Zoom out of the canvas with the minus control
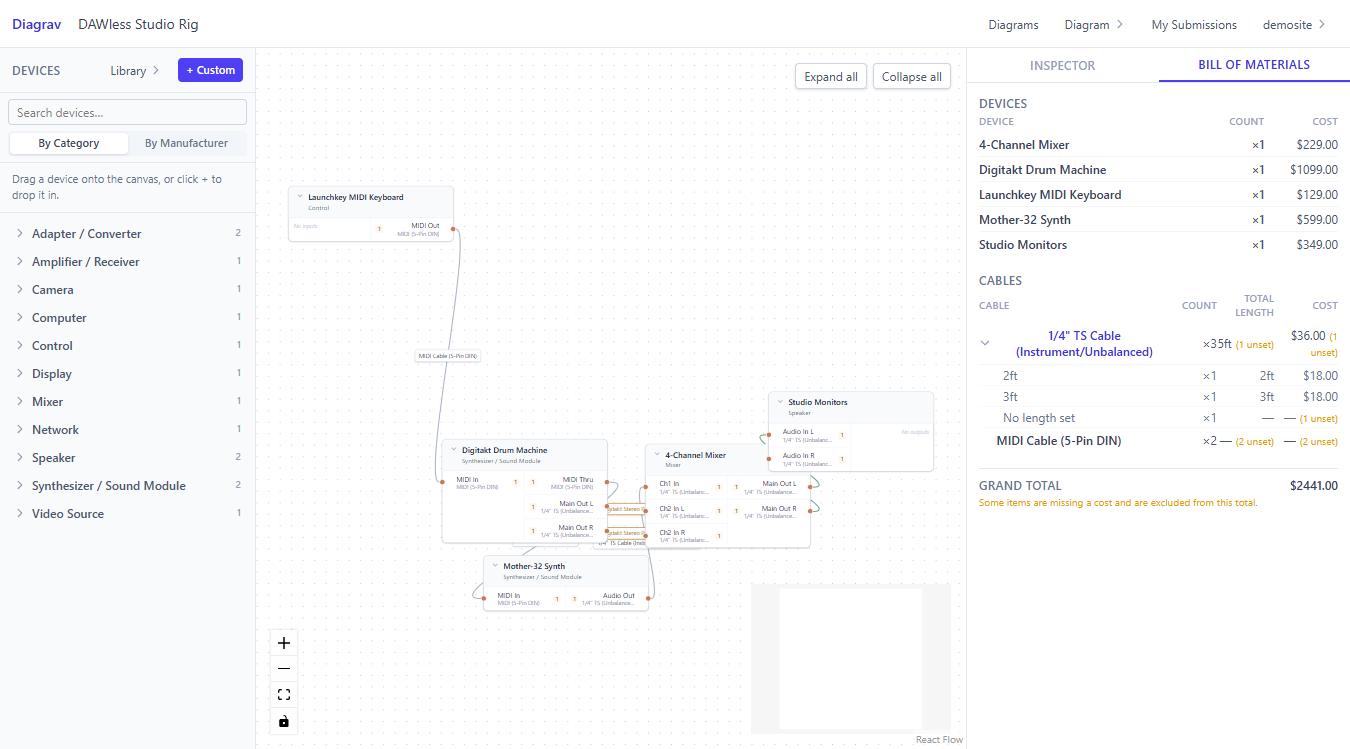 [x=284, y=669]
